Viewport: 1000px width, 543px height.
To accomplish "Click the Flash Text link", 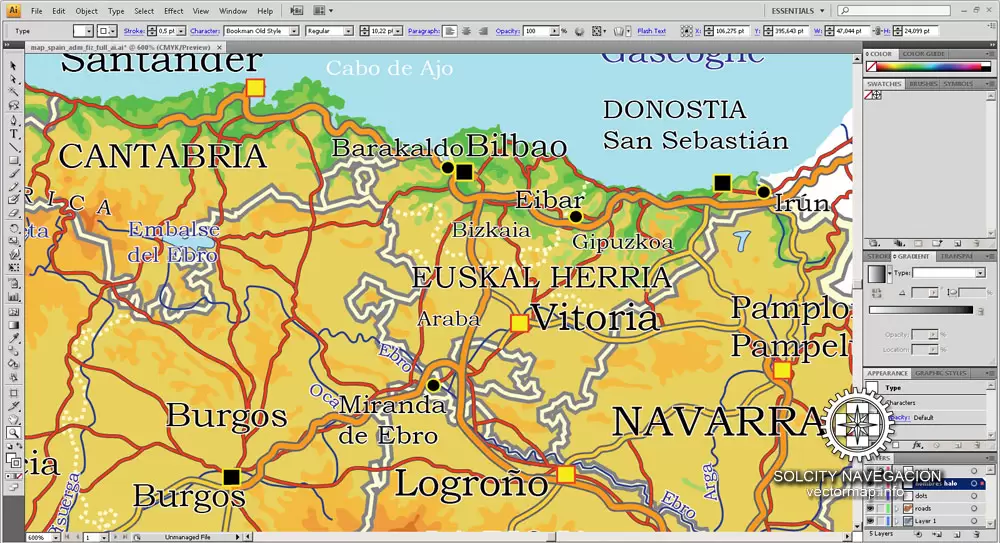I will (651, 31).
